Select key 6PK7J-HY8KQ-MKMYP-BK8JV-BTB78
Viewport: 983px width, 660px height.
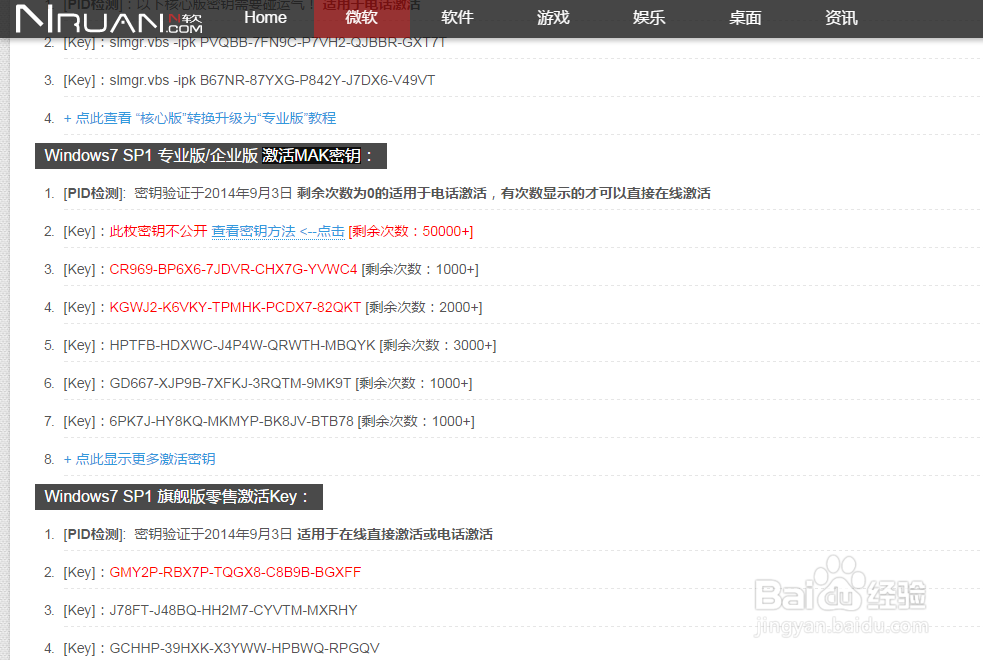tap(231, 421)
